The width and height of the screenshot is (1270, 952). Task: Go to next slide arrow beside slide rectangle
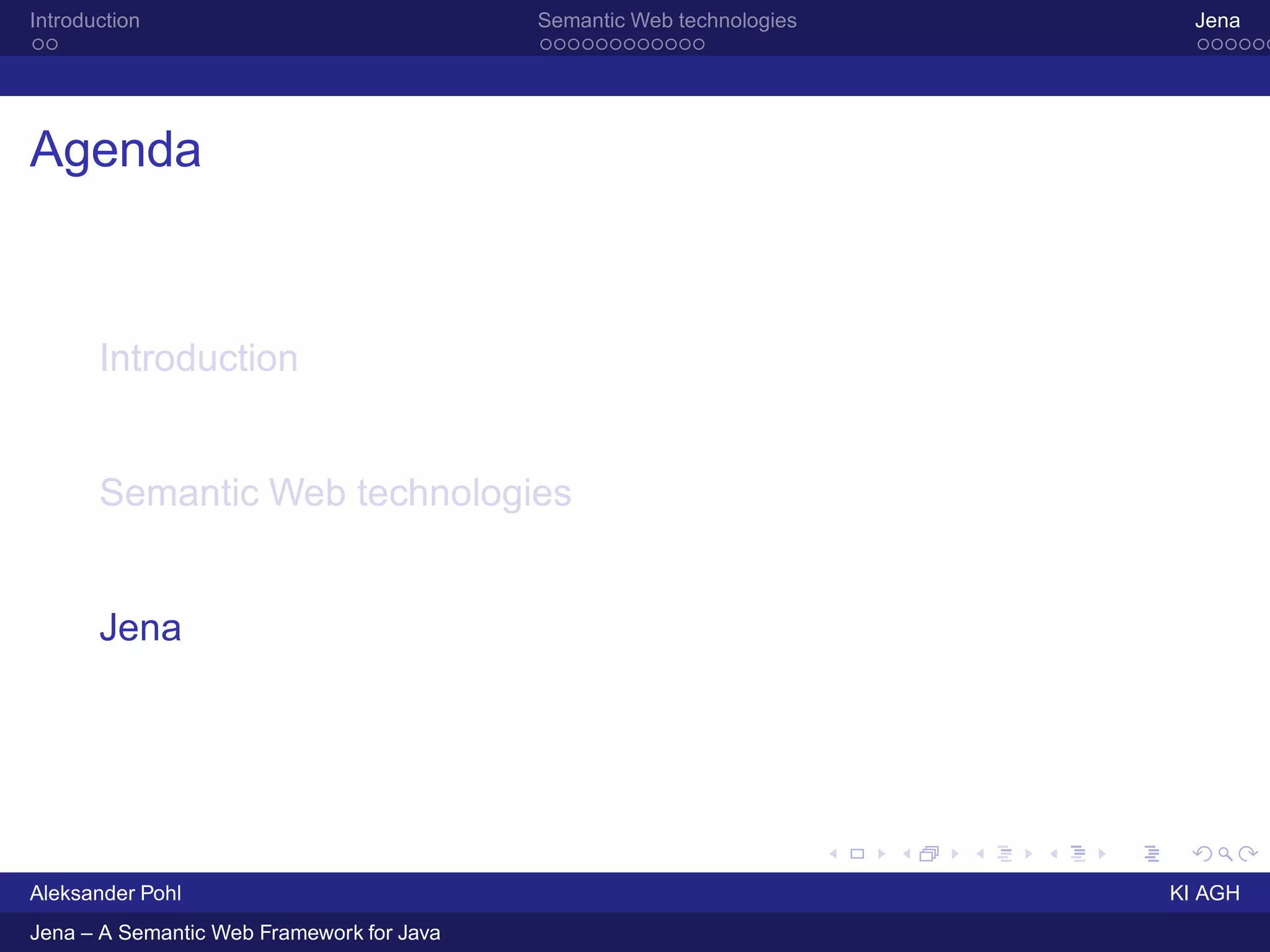[x=881, y=854]
